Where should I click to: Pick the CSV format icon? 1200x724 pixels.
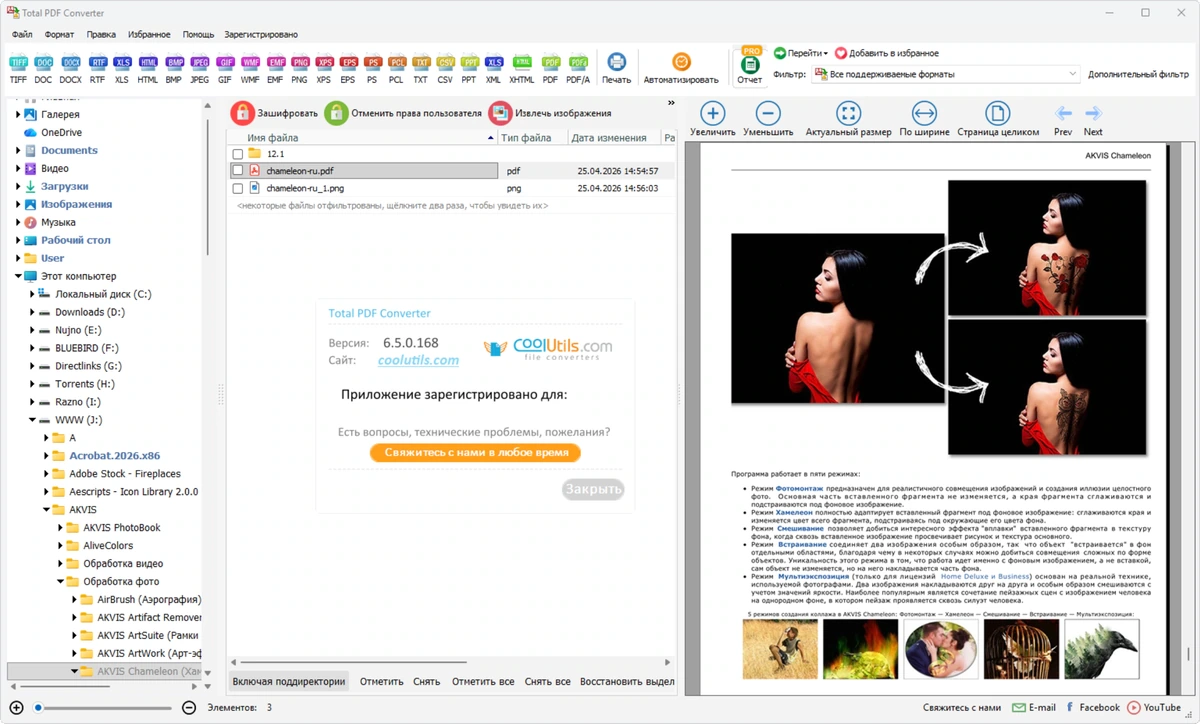coord(445,68)
